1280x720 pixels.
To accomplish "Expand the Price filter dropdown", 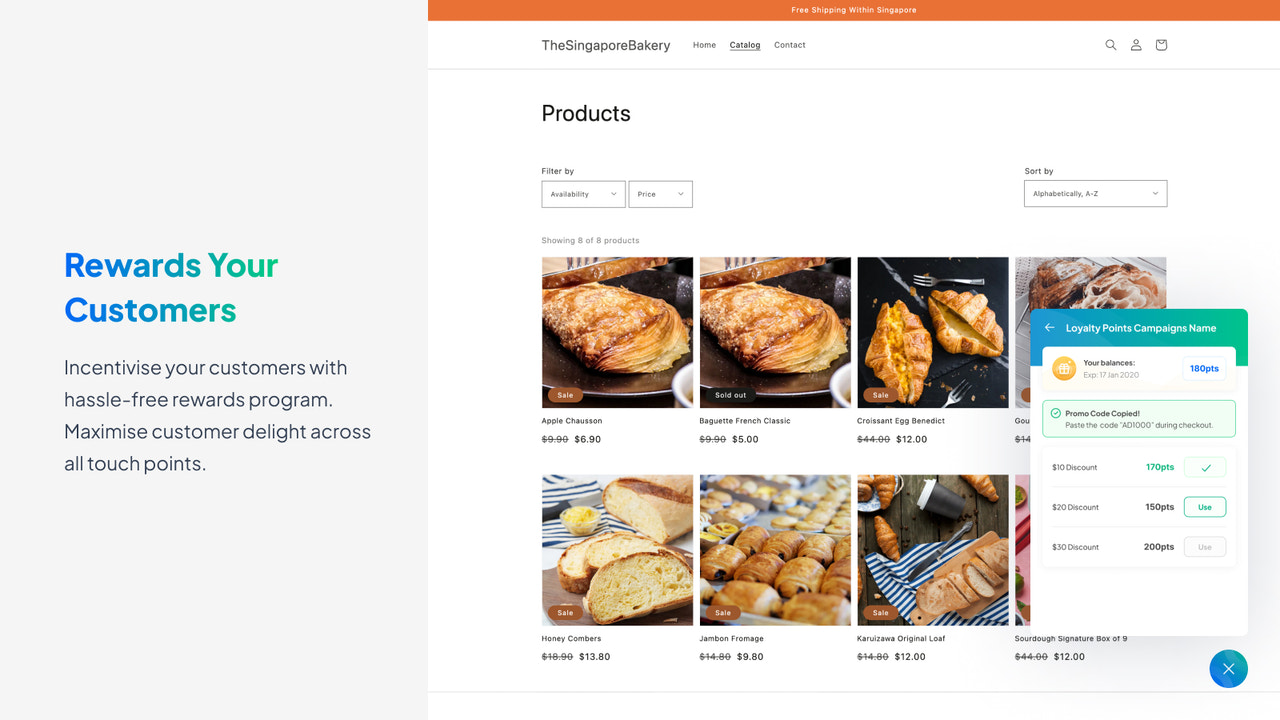I will 660,194.
